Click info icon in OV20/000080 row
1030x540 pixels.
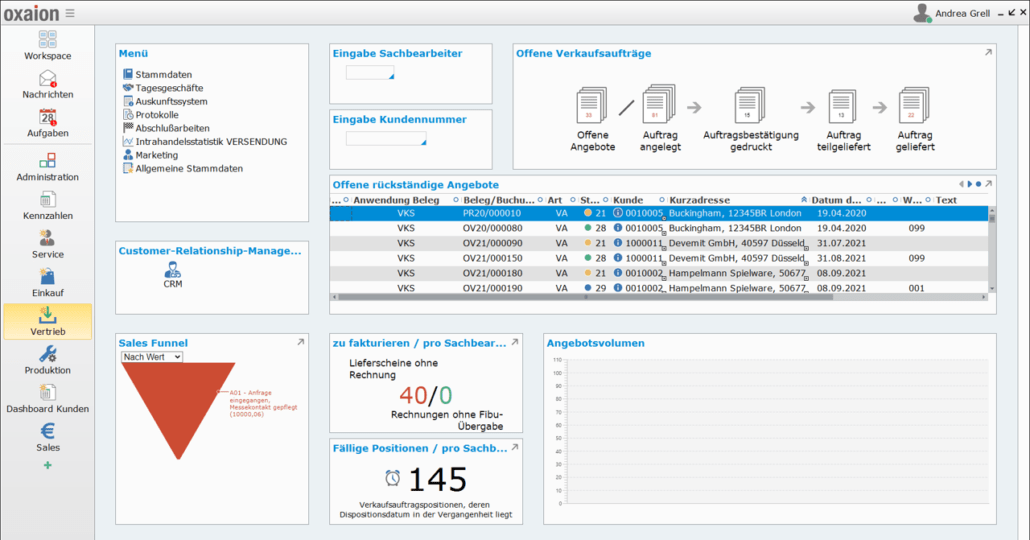click(x=617, y=228)
